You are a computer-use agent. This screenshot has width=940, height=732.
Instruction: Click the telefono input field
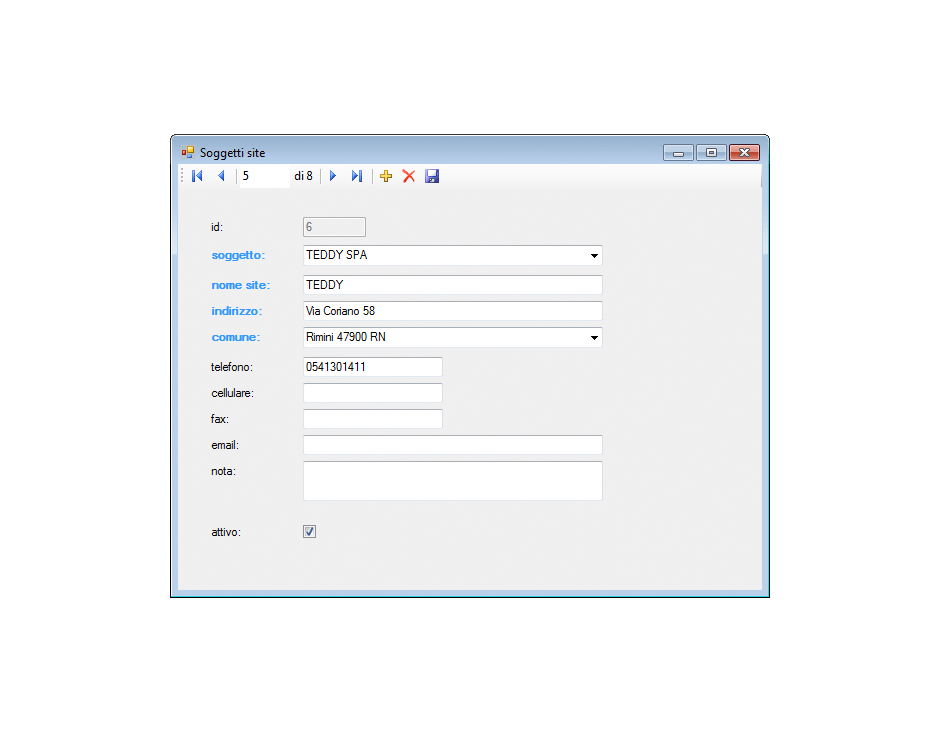pyautogui.click(x=373, y=367)
